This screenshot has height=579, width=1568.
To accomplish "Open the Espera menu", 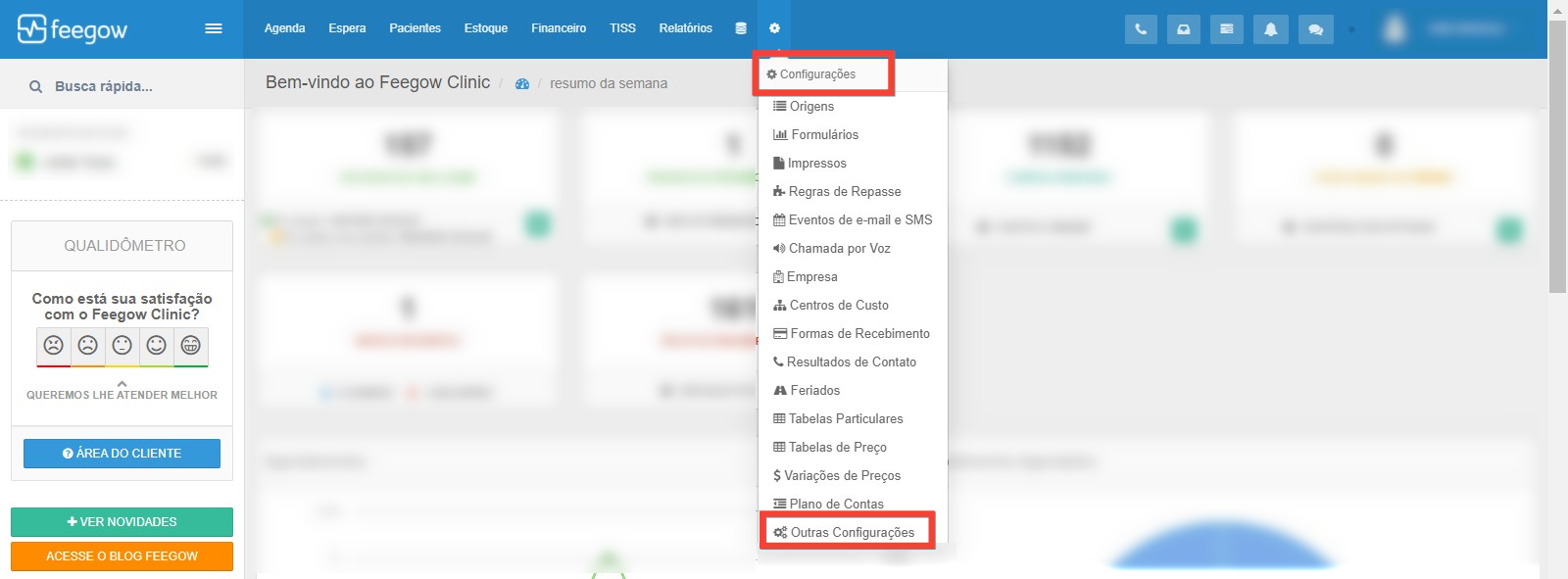I will click(x=347, y=28).
